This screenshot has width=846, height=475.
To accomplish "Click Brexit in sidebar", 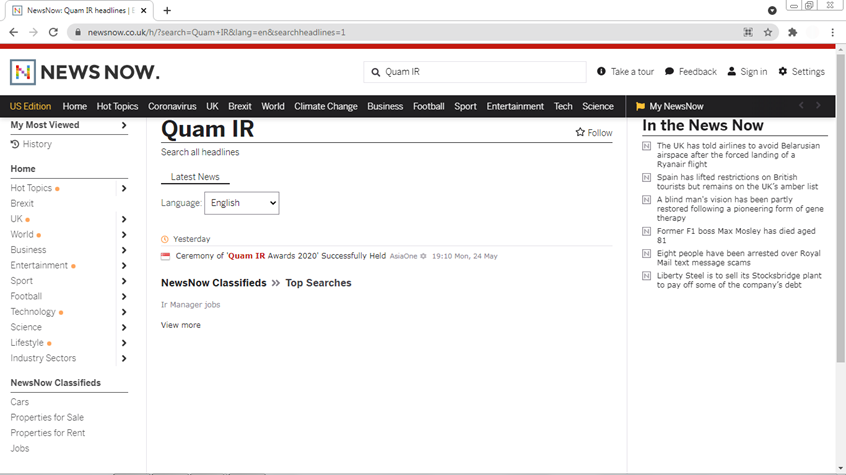I will (22, 203).
